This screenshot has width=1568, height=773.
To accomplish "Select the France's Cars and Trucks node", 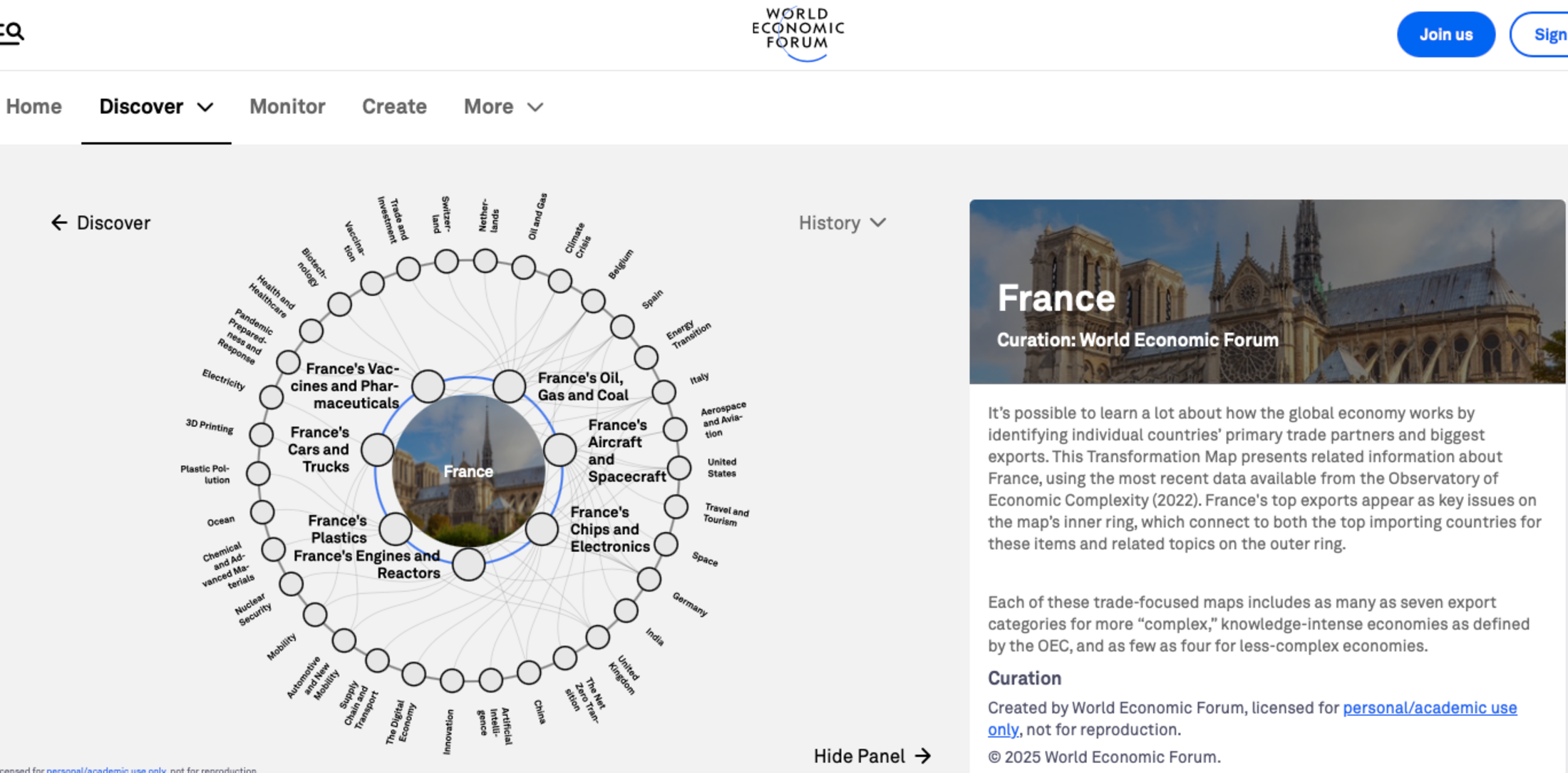I will [378, 449].
